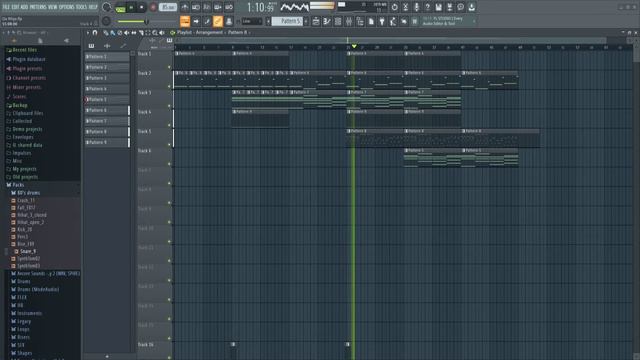Toggle loop recording button
This screenshot has height=360, width=640.
pyautogui.click(x=229, y=7)
